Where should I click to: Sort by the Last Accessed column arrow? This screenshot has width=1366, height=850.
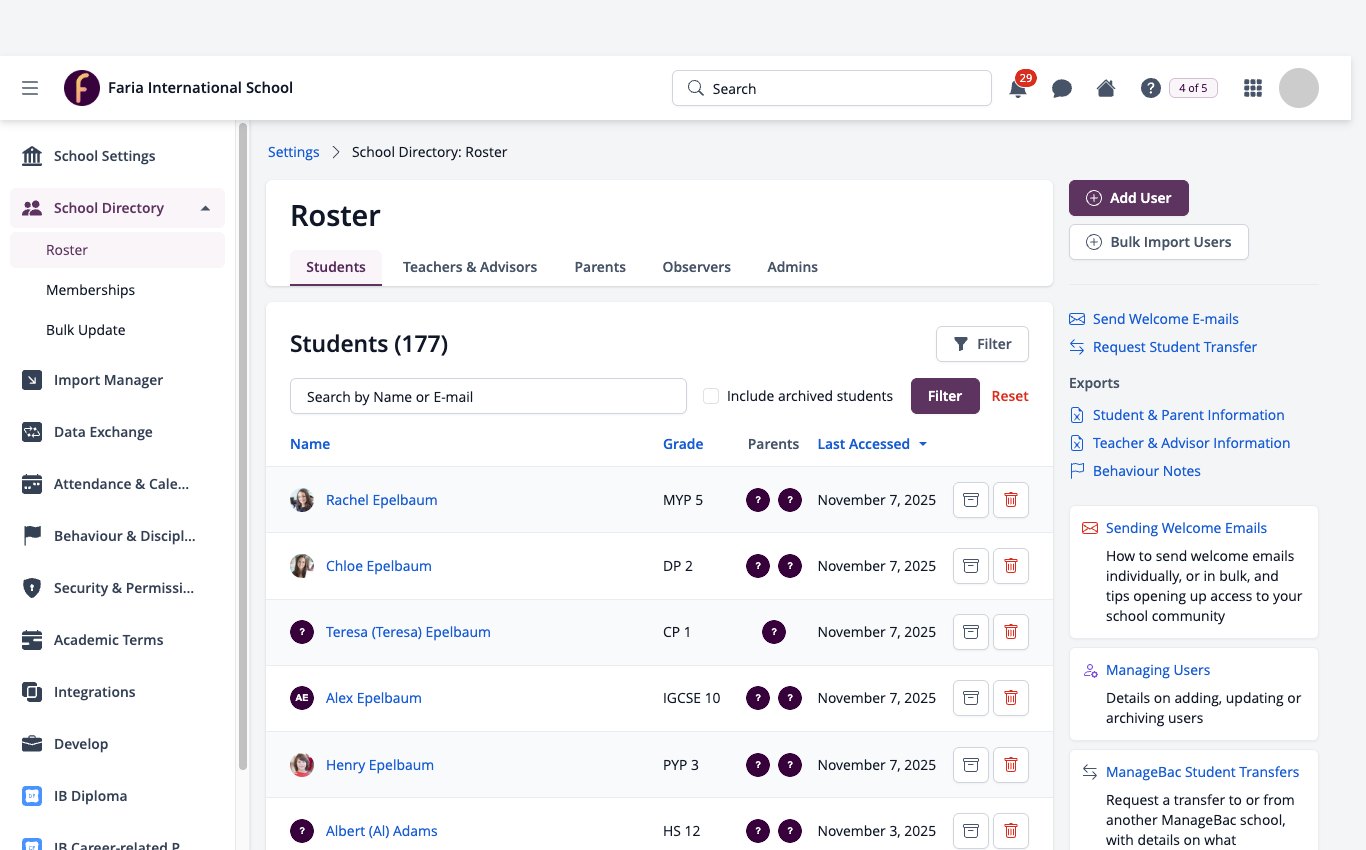pos(923,444)
